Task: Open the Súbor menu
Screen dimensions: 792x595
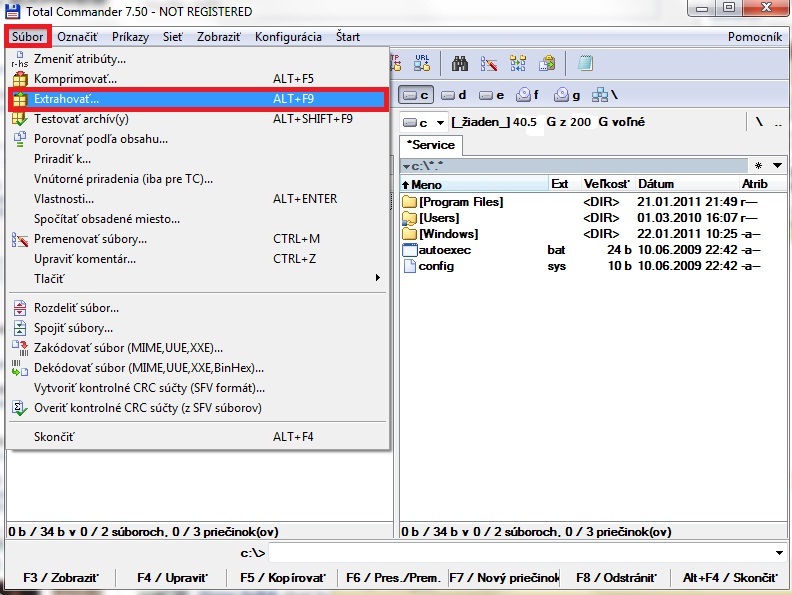Action: click(28, 37)
